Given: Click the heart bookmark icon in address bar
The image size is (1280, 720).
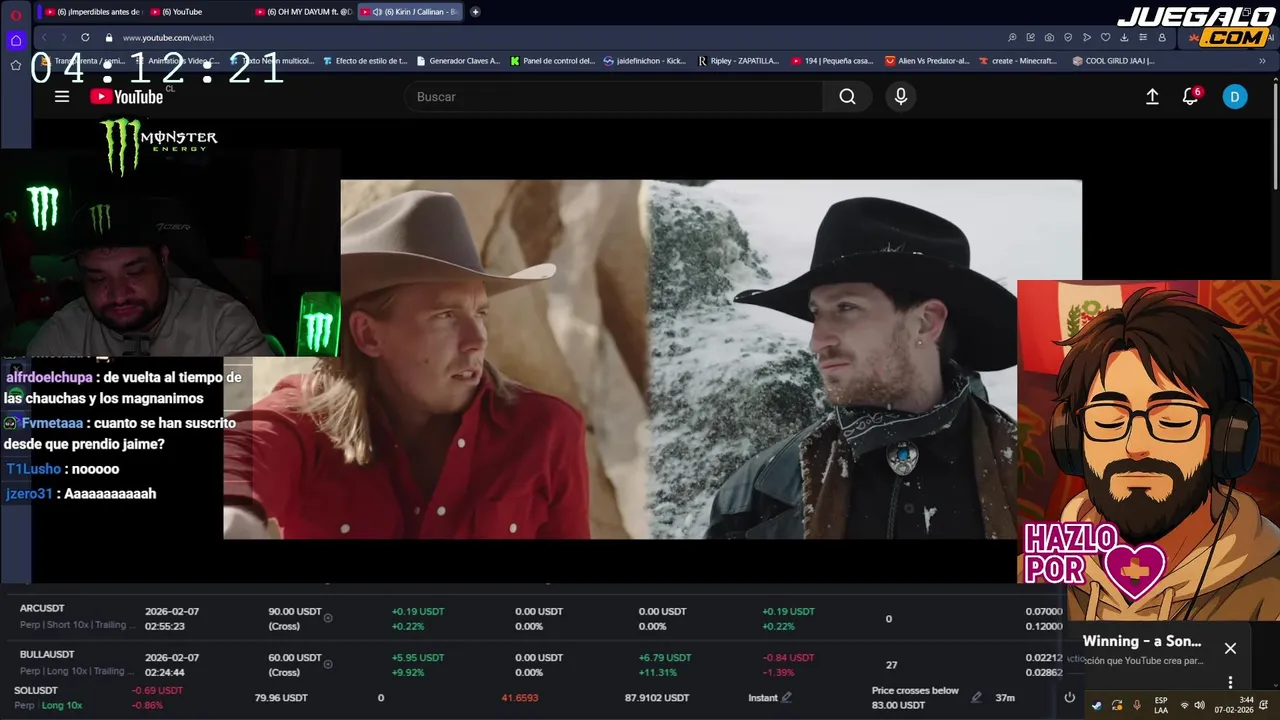Looking at the screenshot, I should pos(1105,37).
